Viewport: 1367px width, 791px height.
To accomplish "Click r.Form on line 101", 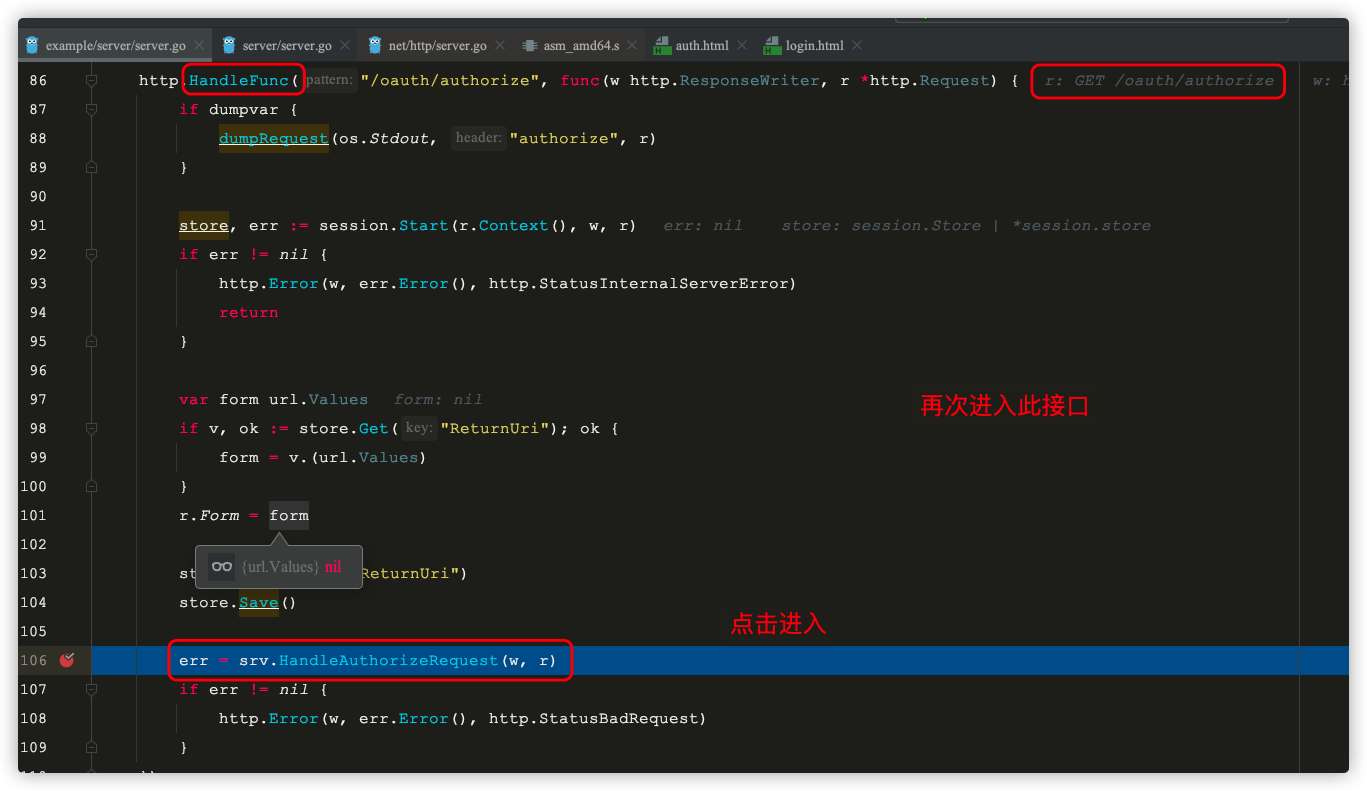I will 209,515.
